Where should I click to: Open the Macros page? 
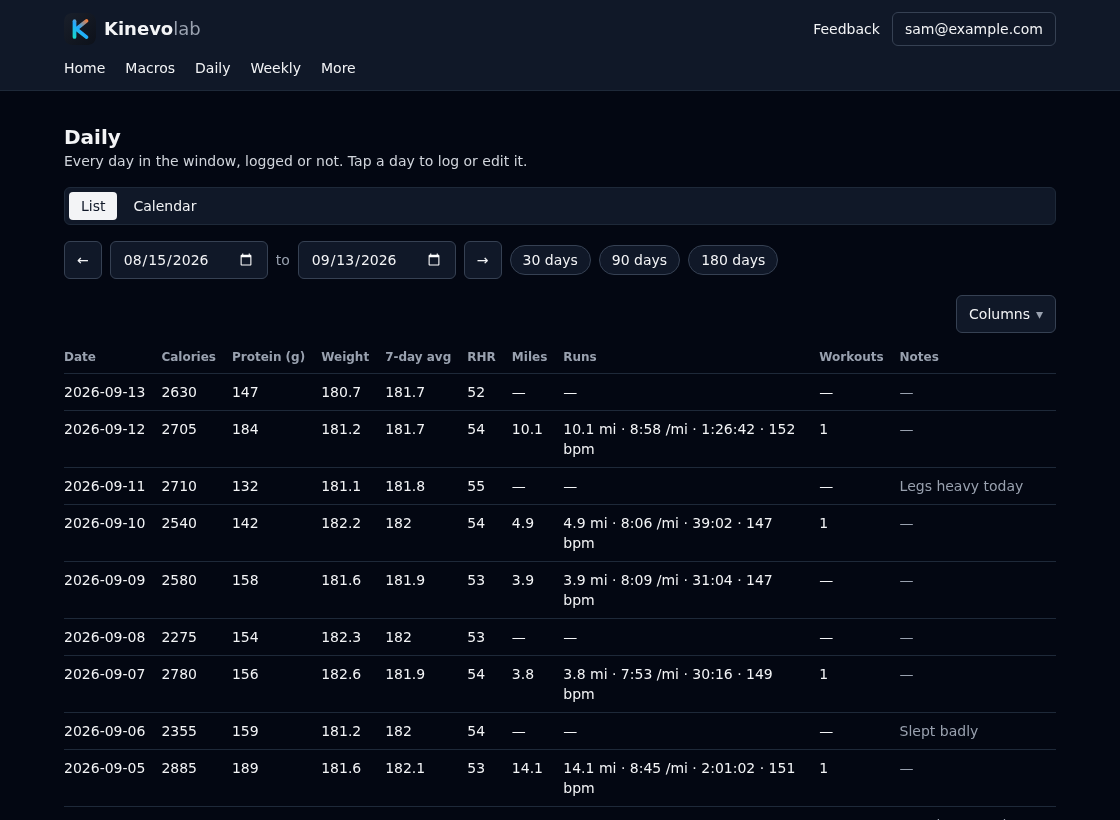150,68
